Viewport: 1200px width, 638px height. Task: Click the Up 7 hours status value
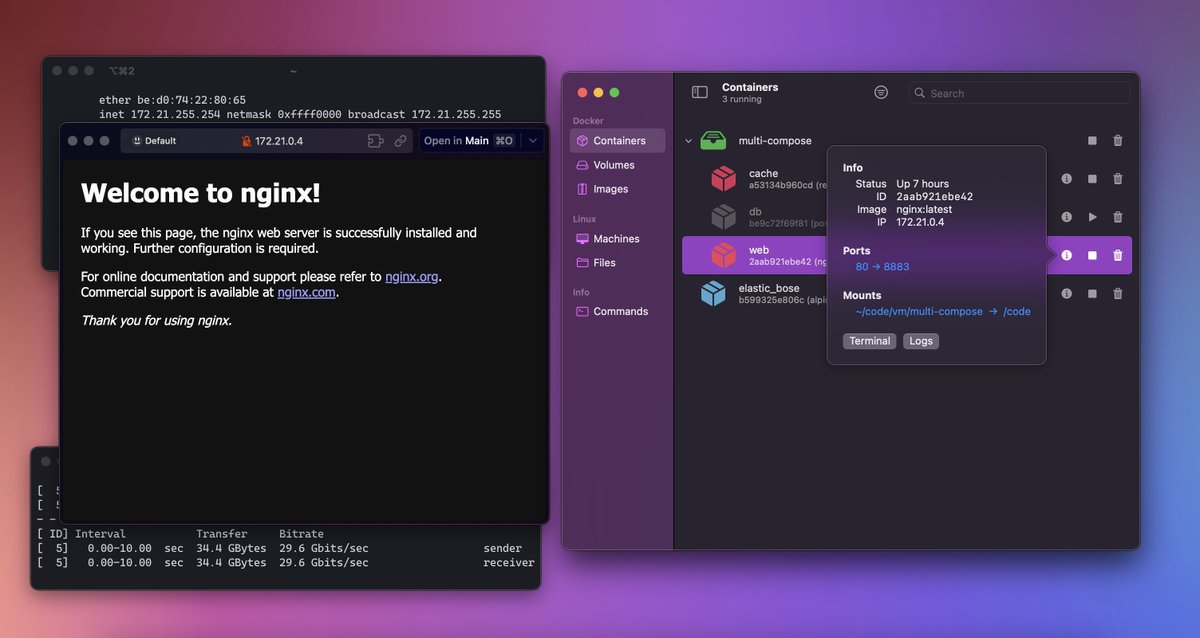(925, 184)
